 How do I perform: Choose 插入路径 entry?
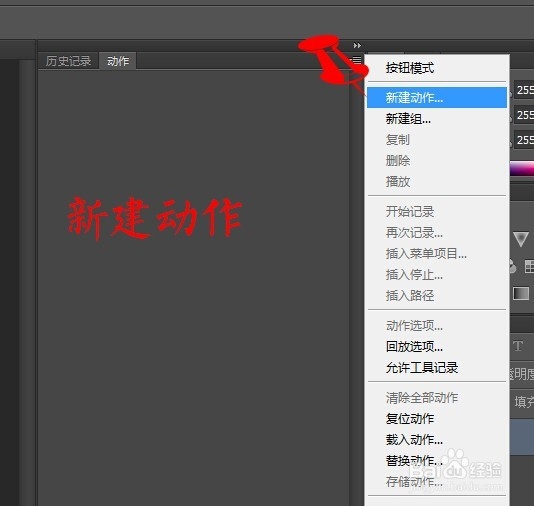437,296
